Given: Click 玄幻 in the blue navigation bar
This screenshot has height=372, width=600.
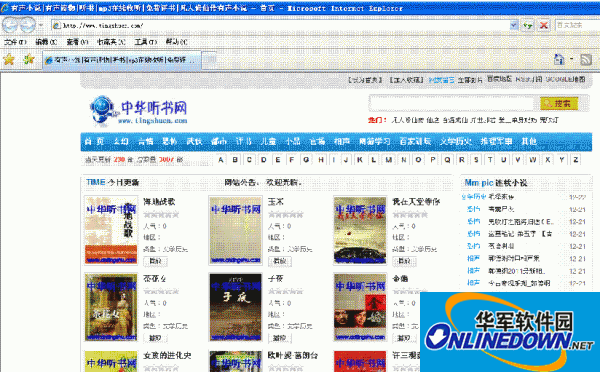Looking at the screenshot, I should (121, 141).
